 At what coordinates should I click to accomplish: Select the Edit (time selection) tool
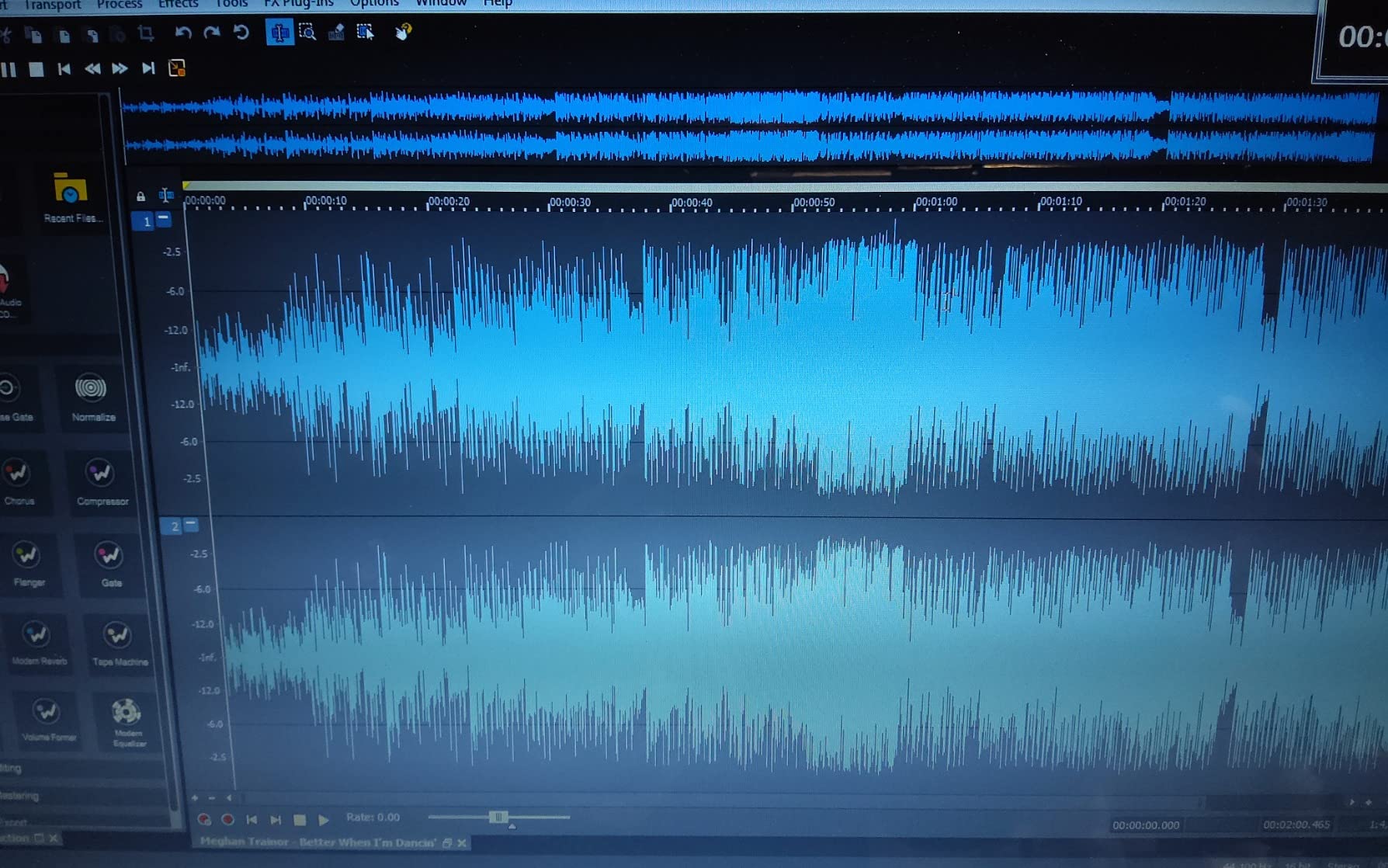point(279,33)
